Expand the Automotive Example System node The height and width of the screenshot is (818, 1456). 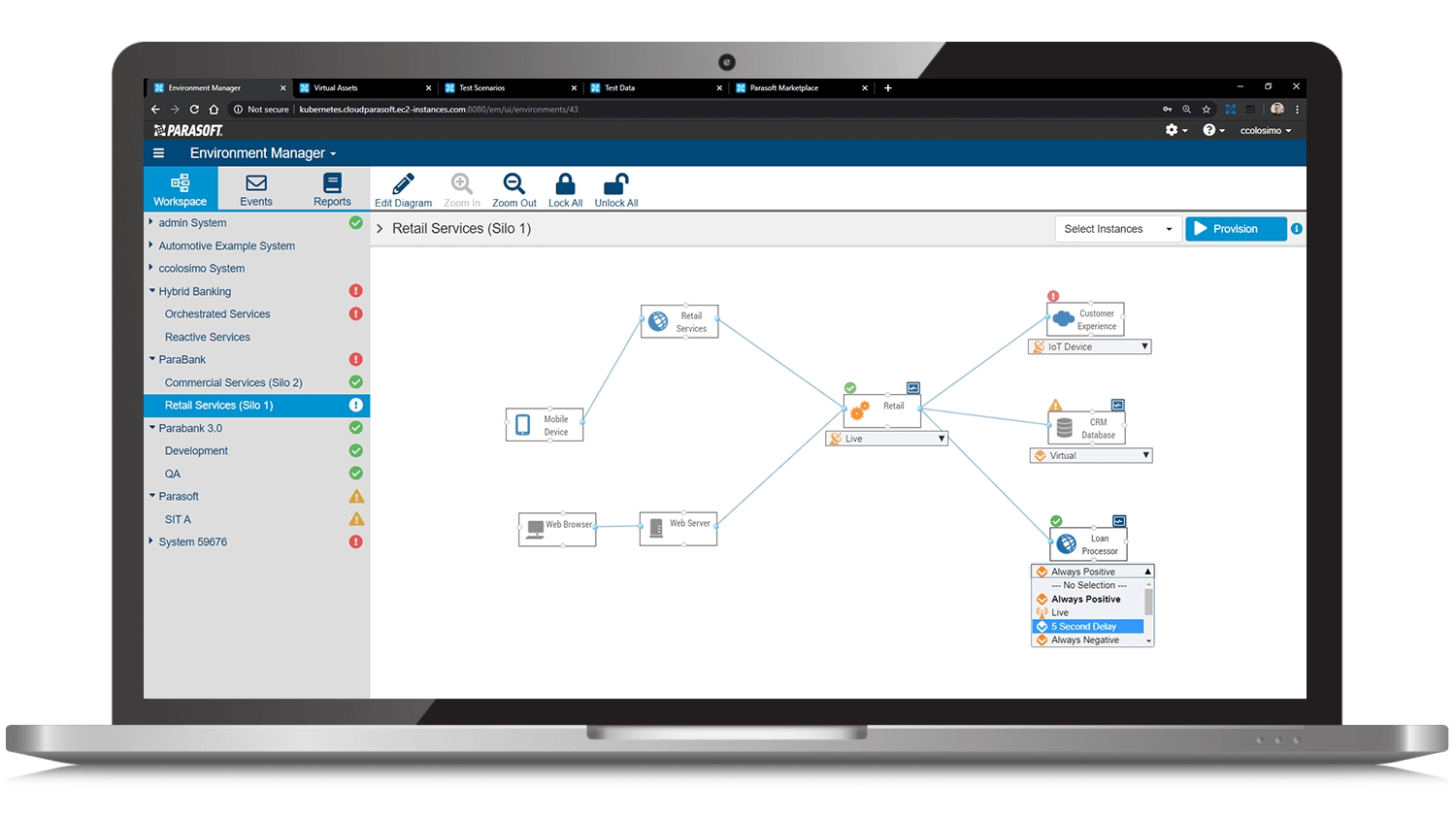tap(151, 245)
